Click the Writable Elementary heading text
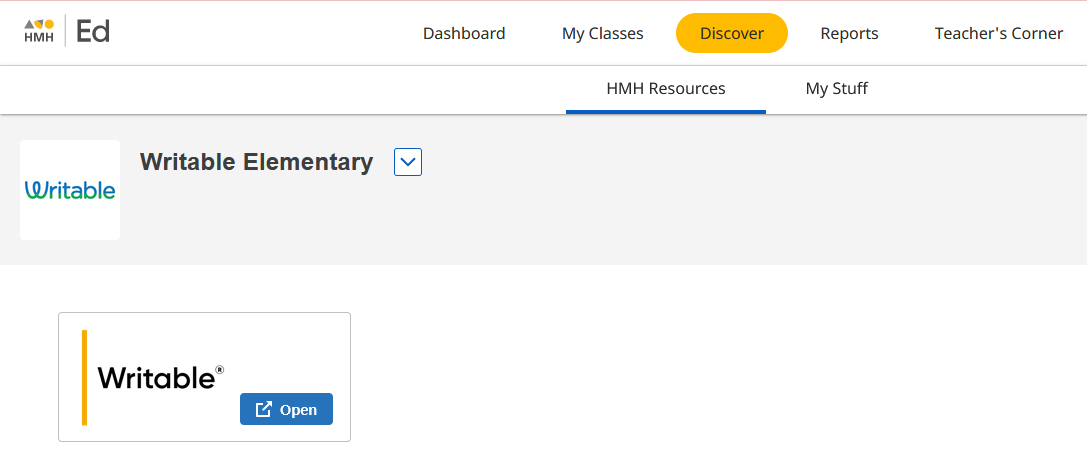This screenshot has height=470, width=1087. tap(256, 162)
